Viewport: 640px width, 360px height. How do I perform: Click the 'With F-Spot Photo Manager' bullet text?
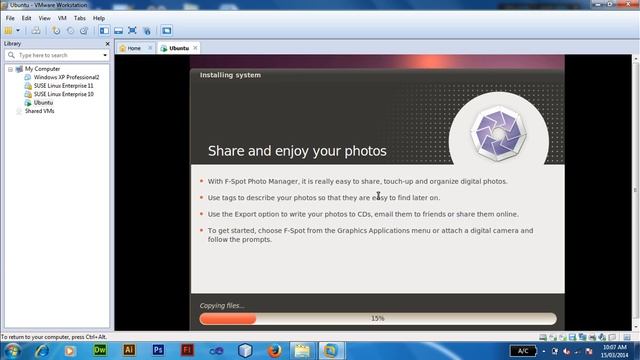(358, 181)
